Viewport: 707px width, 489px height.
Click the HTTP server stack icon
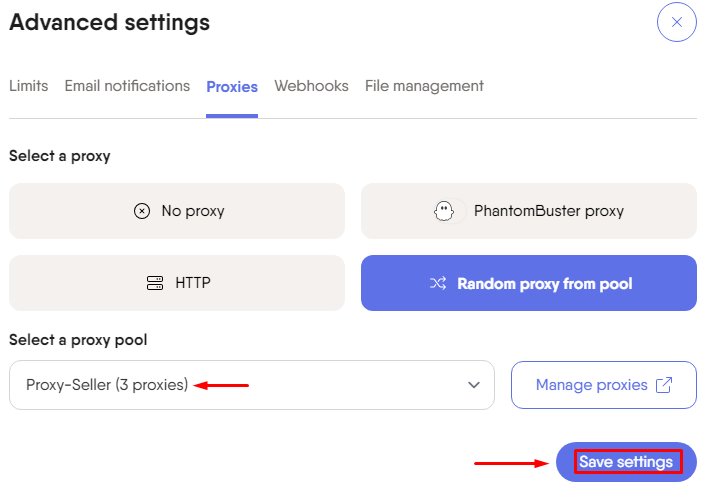[x=155, y=283]
